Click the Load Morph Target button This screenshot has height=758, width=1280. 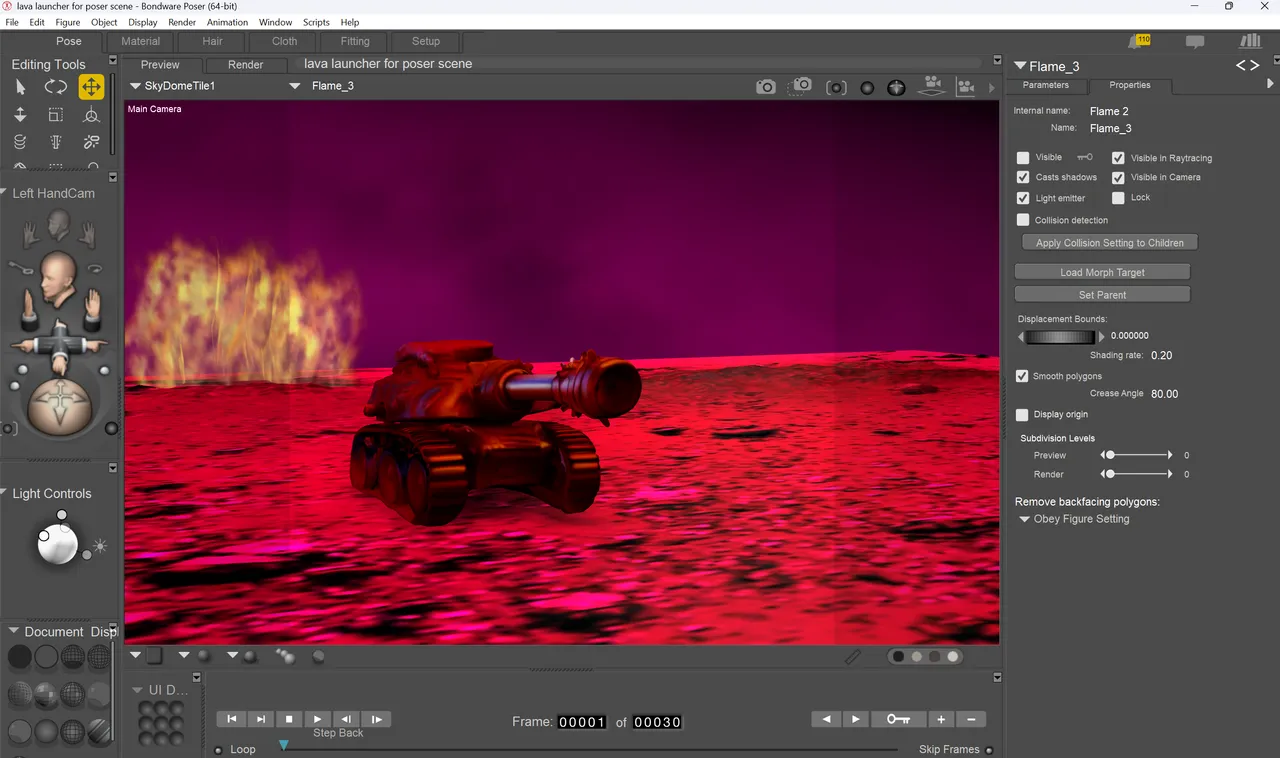(x=1102, y=272)
